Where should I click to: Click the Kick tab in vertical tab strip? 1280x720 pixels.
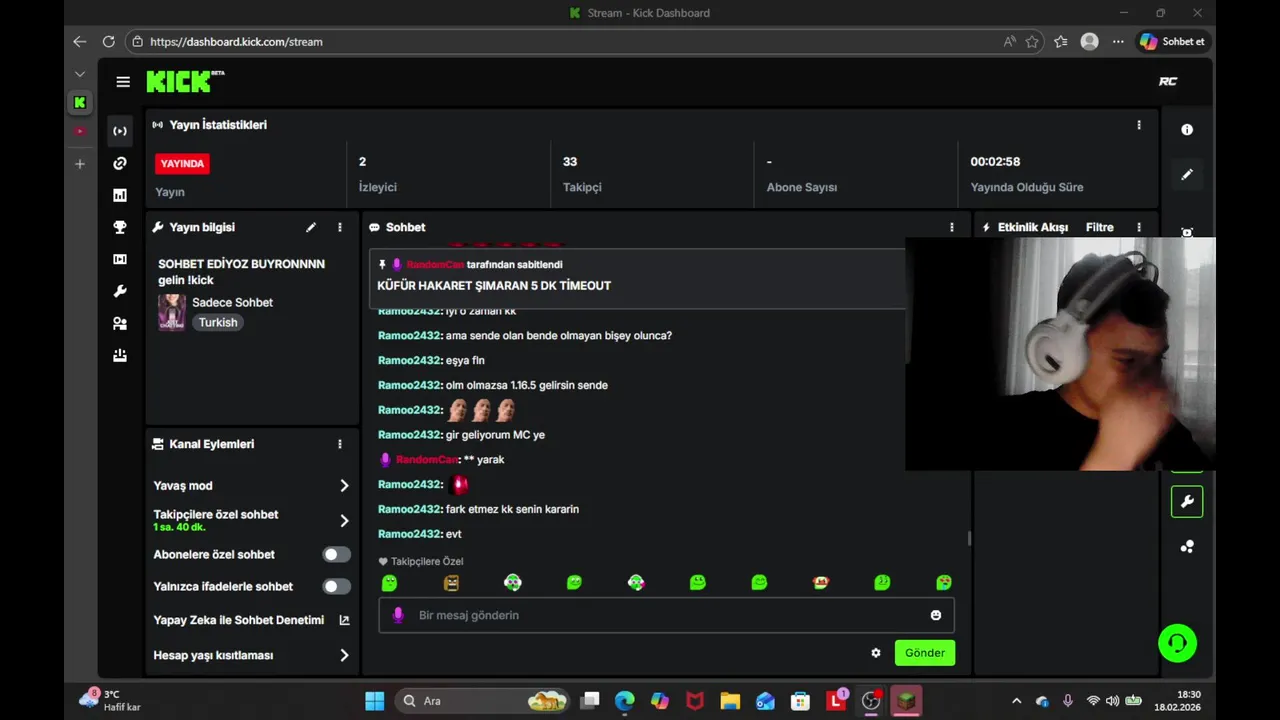pyautogui.click(x=80, y=102)
